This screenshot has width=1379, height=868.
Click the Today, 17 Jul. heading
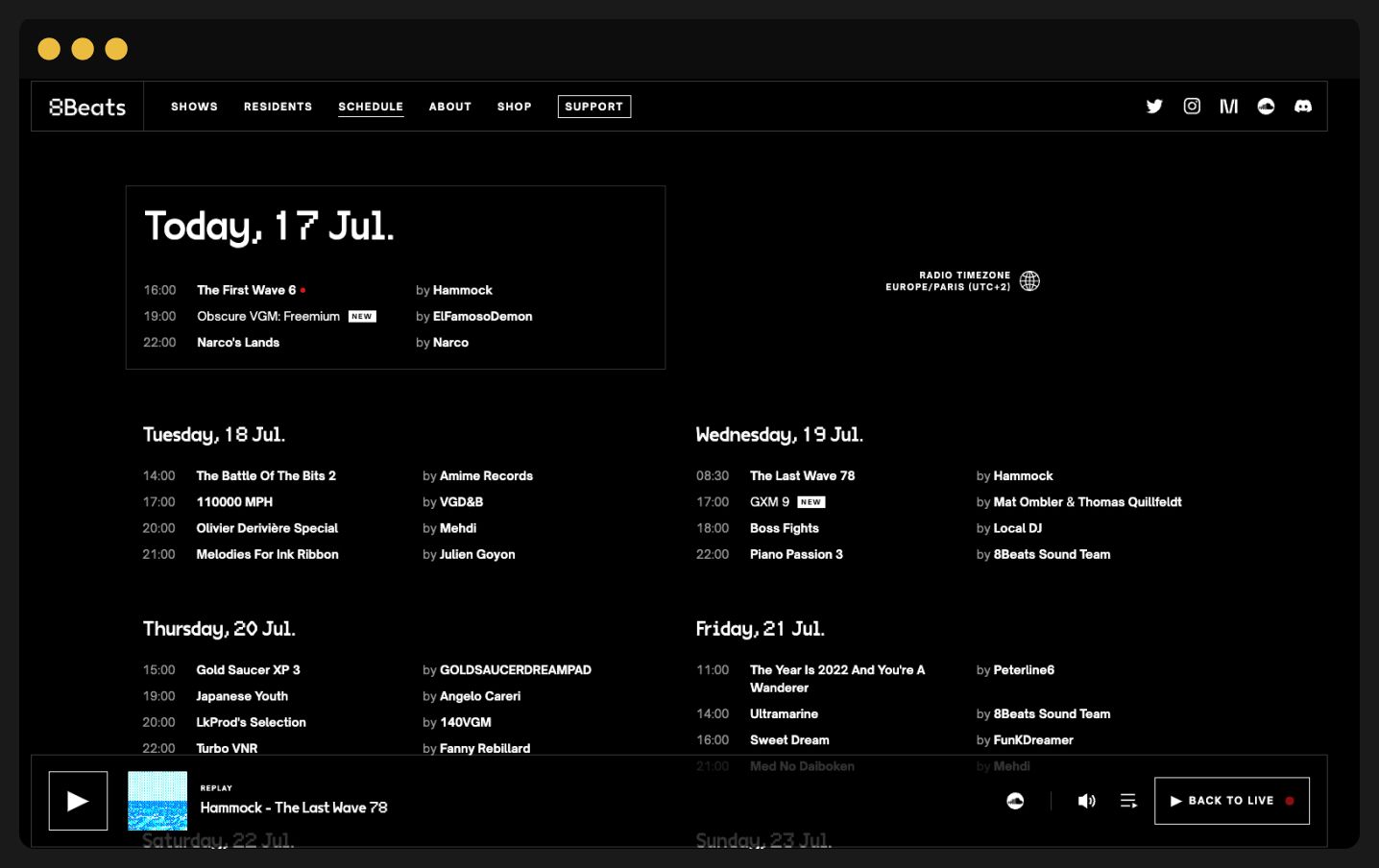pos(269,227)
